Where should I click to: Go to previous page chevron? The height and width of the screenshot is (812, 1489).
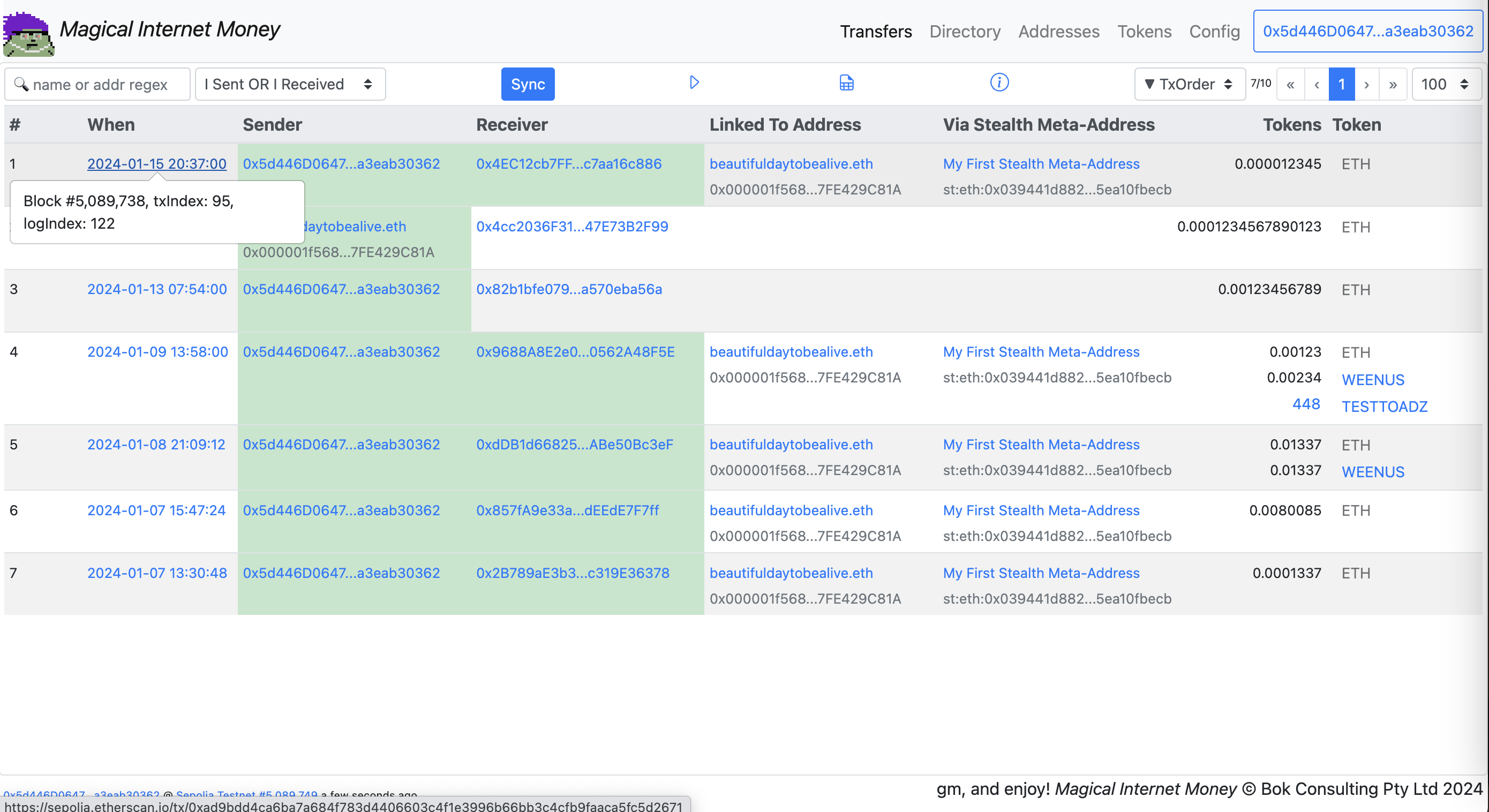point(1317,85)
